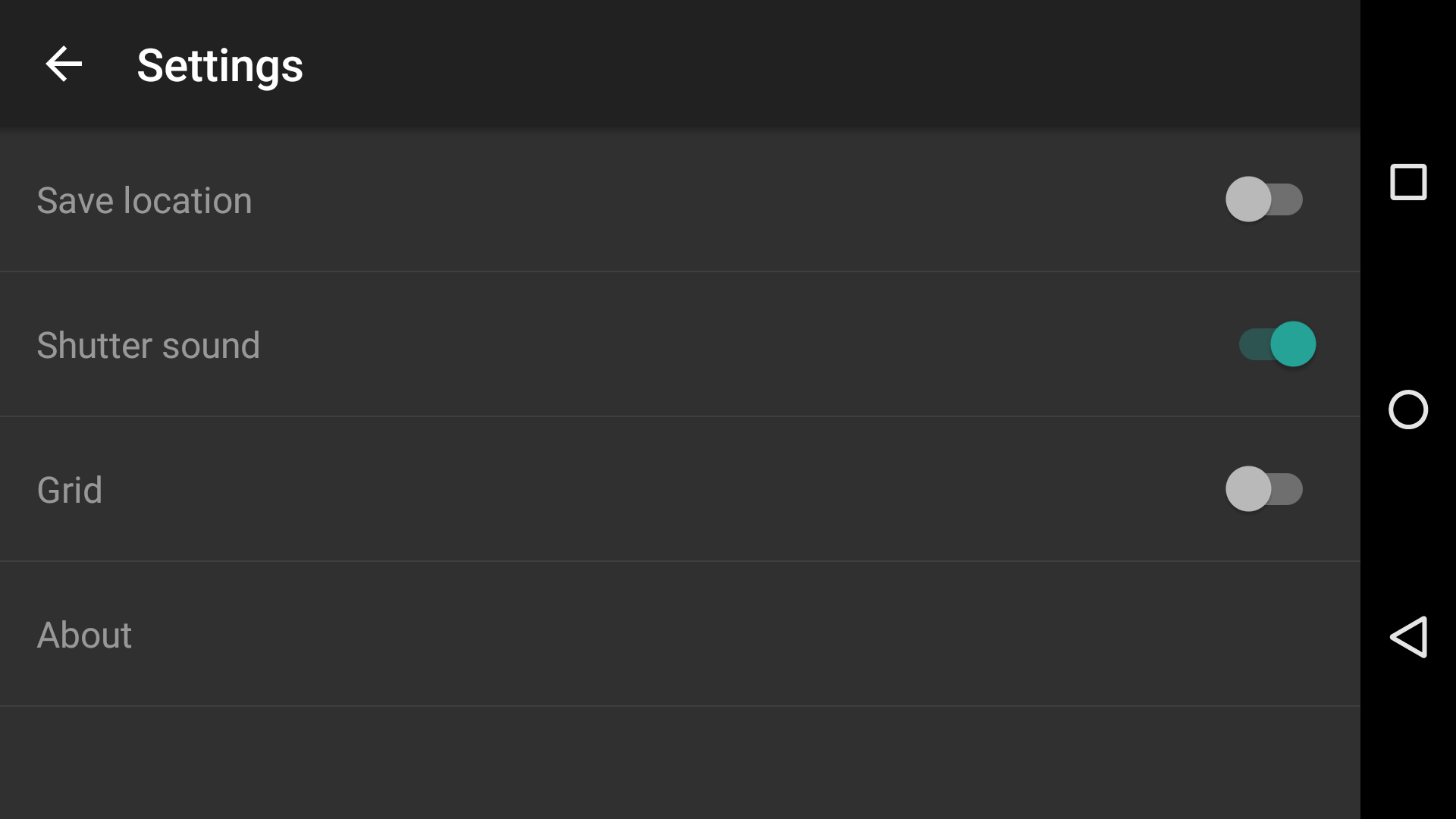Tap the Grid label text
Viewport: 1456px width, 819px height.
point(70,490)
